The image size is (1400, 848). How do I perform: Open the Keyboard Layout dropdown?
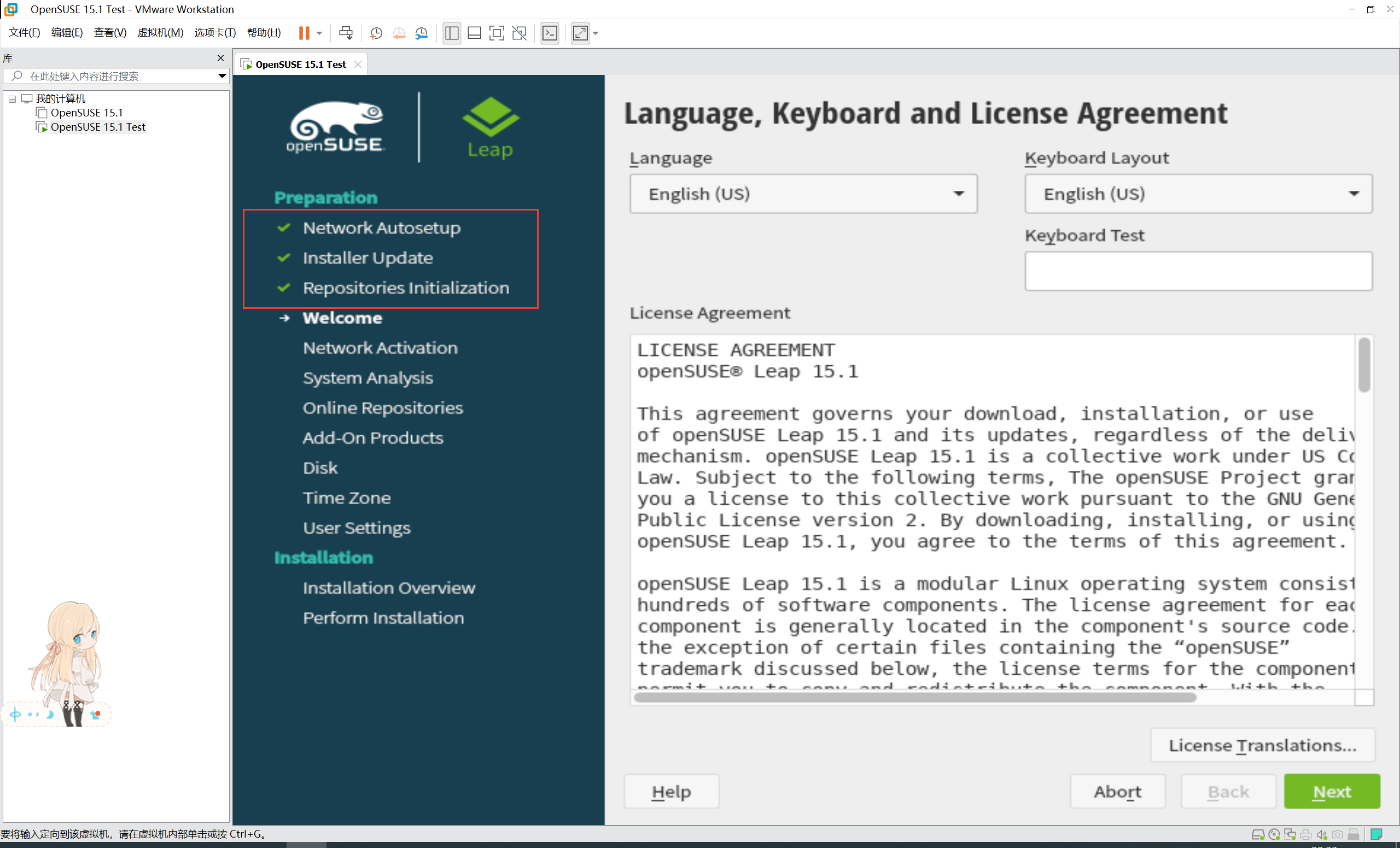pyautogui.click(x=1198, y=194)
